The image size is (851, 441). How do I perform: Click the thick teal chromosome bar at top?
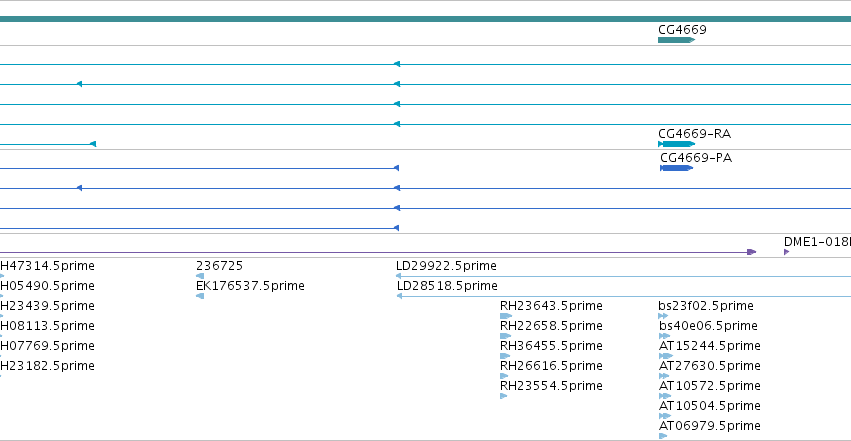tap(426, 19)
